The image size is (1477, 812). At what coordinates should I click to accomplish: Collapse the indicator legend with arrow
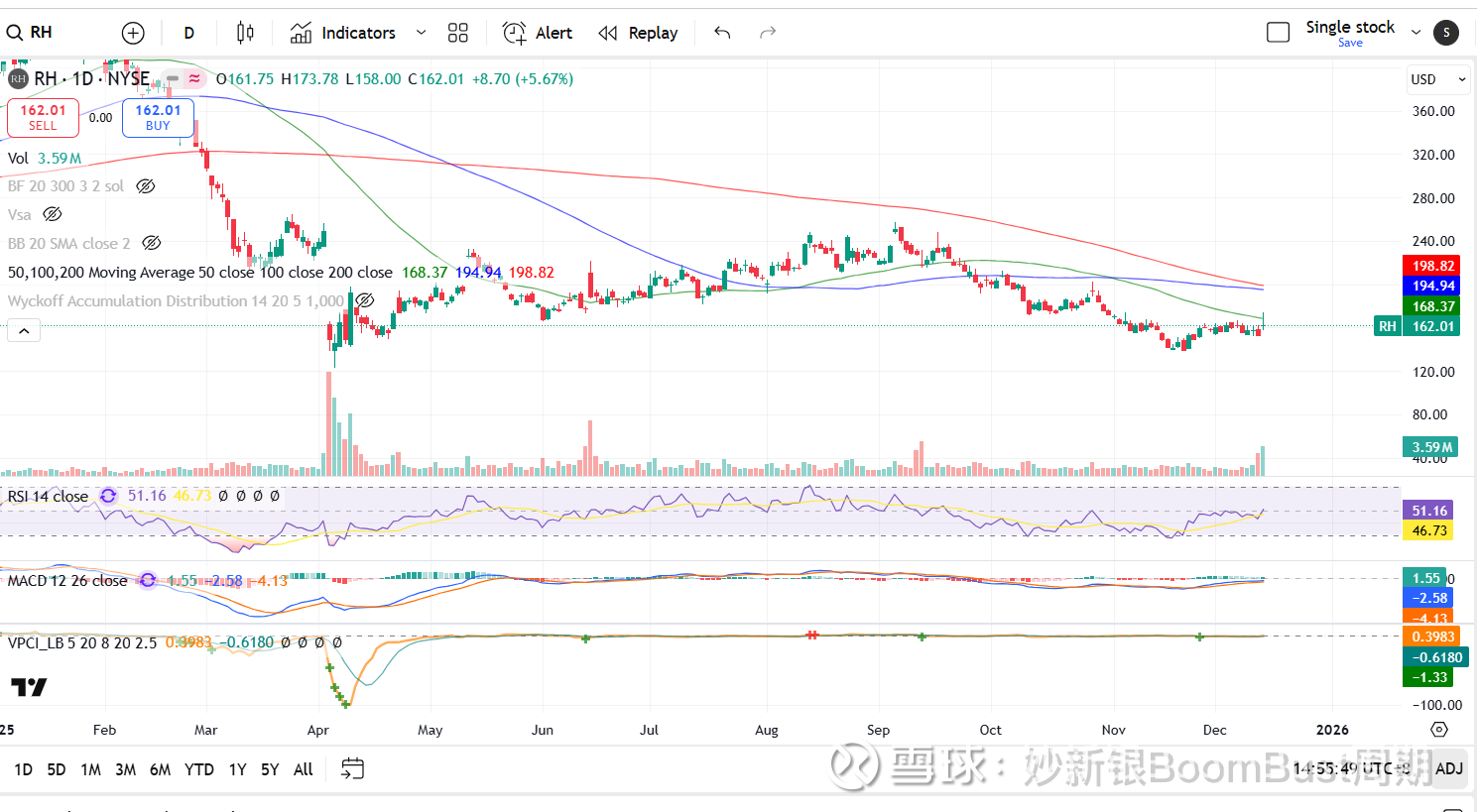(x=24, y=331)
